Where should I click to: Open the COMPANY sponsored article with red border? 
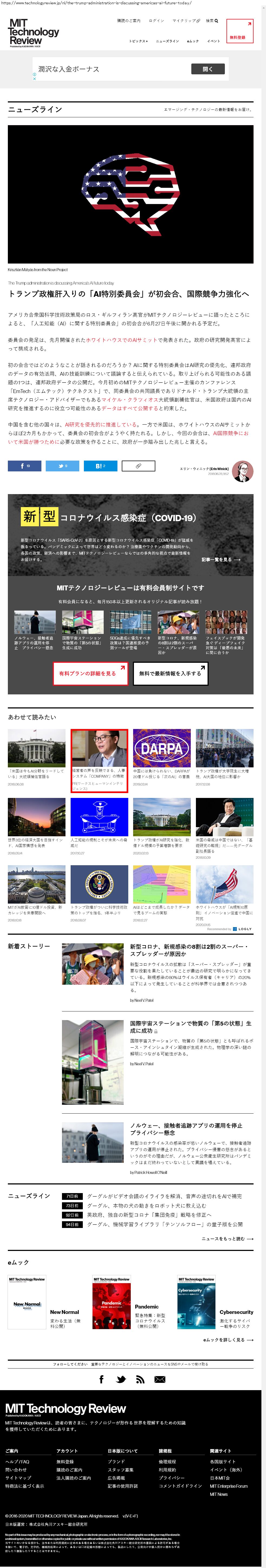point(99,761)
